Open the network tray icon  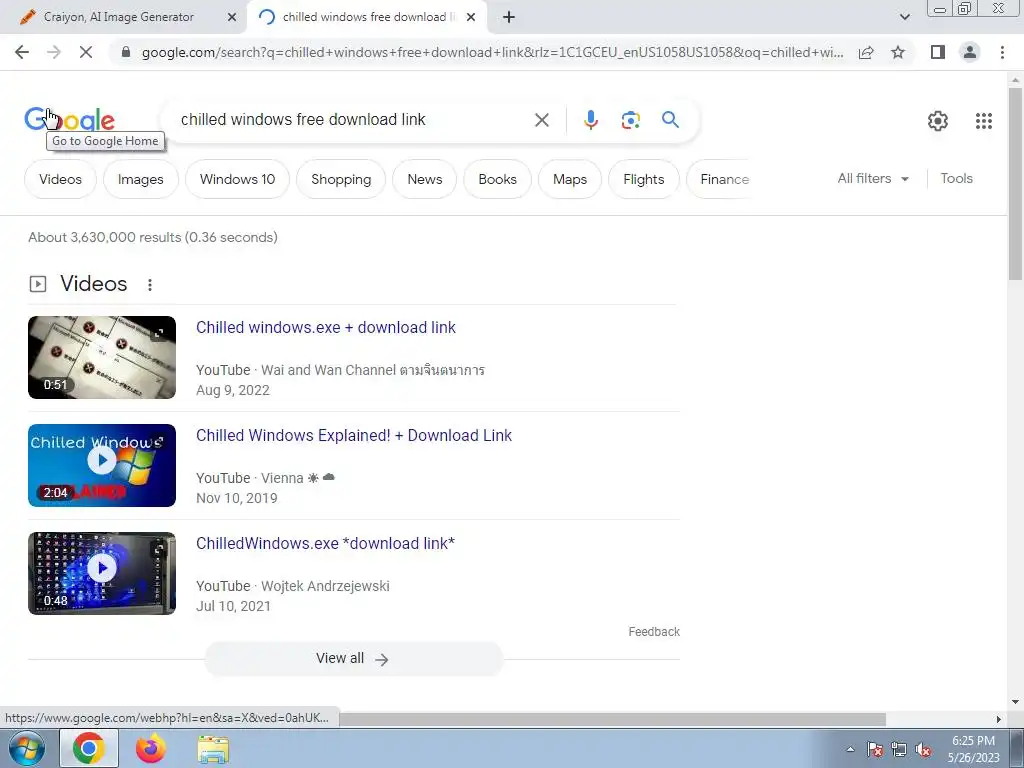point(899,750)
